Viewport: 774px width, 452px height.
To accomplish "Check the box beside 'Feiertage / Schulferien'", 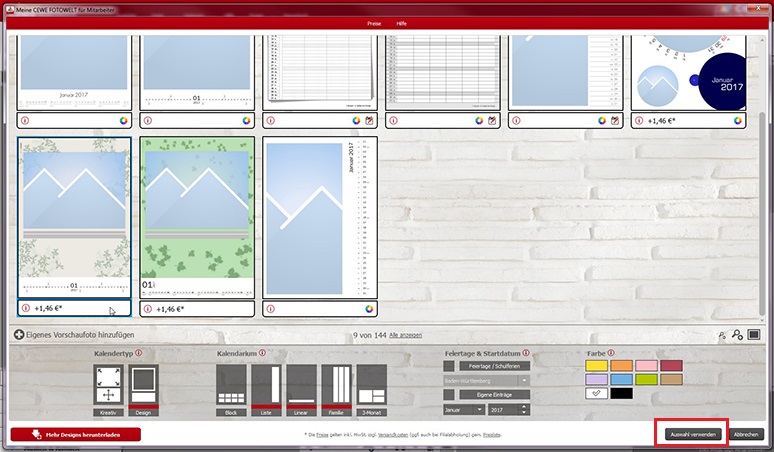I will (x=449, y=366).
